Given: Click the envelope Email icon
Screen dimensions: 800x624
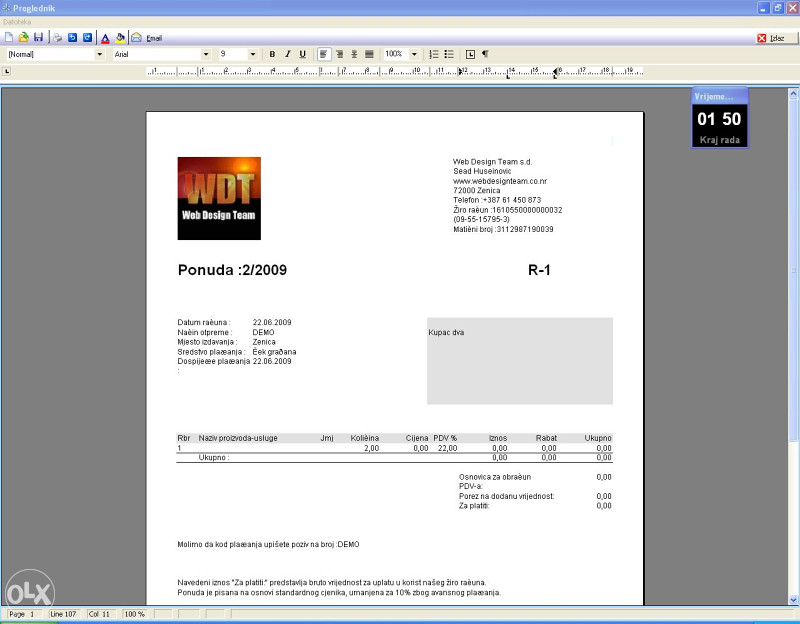Looking at the screenshot, I should 136,38.
